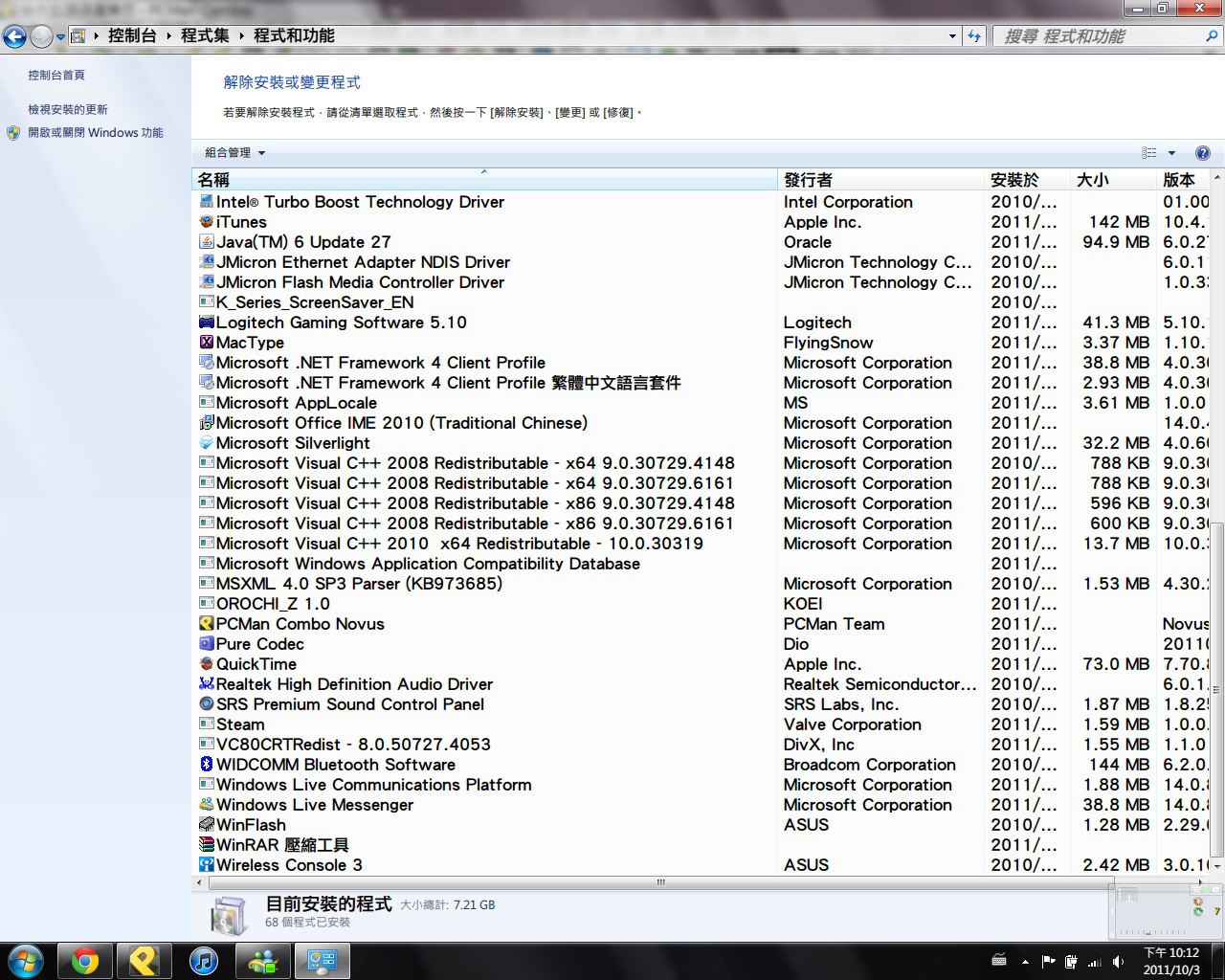Select VC80CRTRedist - 8.0.50727.4053 entry
Screen dimensions: 1225x980
pyautogui.click(x=702, y=745)
